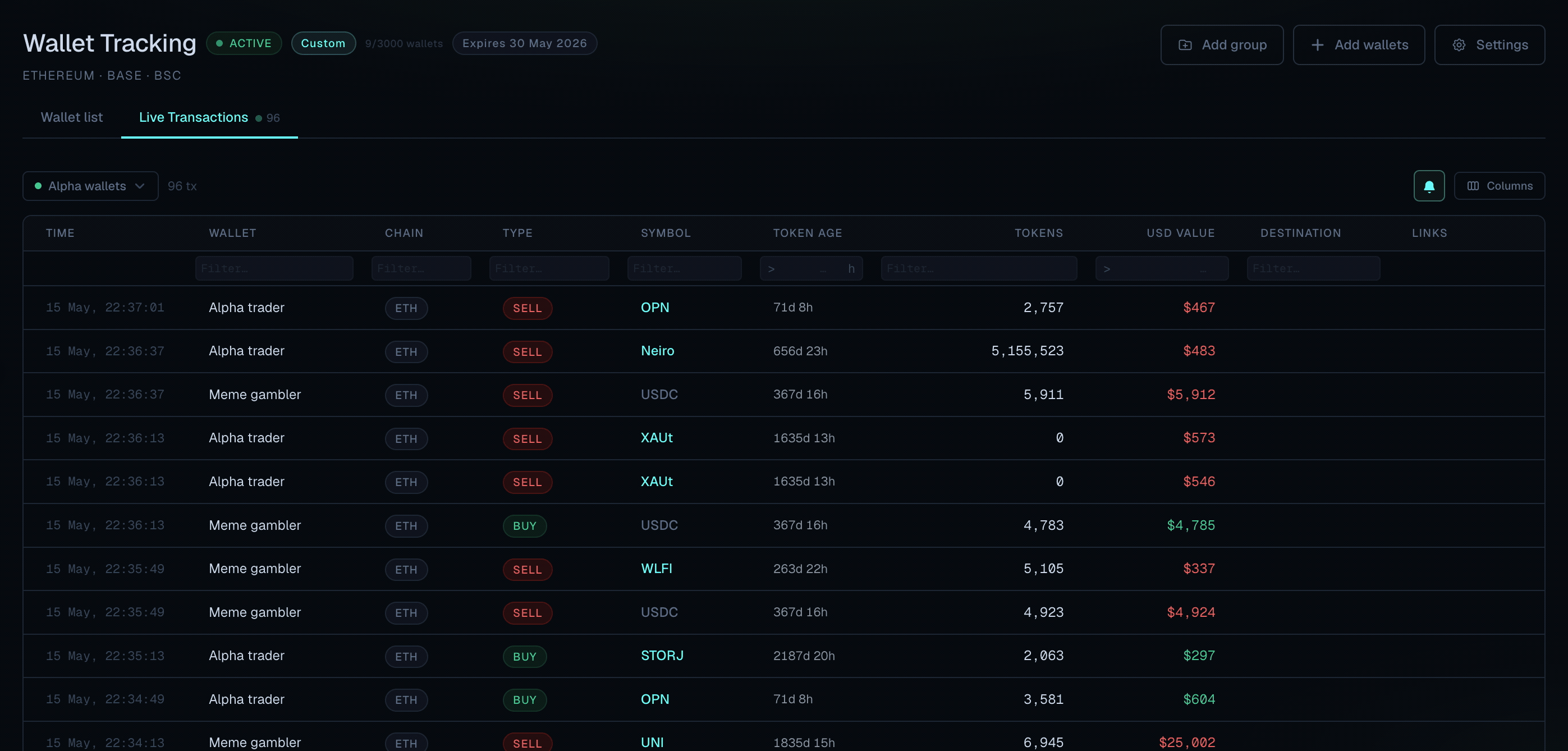
Task: Open the OPN symbol link at 22:34:49
Action: pos(654,699)
